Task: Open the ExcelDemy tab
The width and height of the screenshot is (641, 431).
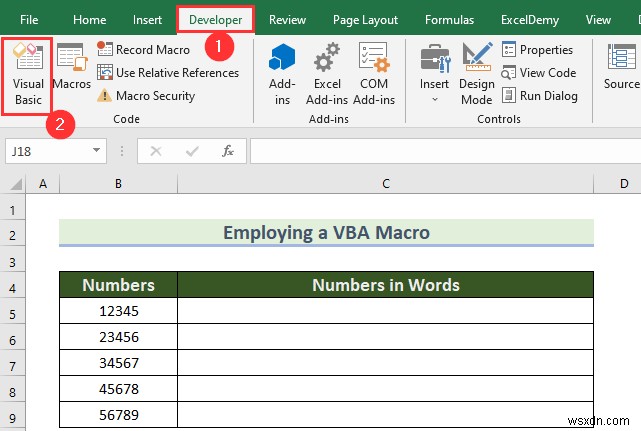Action: (530, 20)
